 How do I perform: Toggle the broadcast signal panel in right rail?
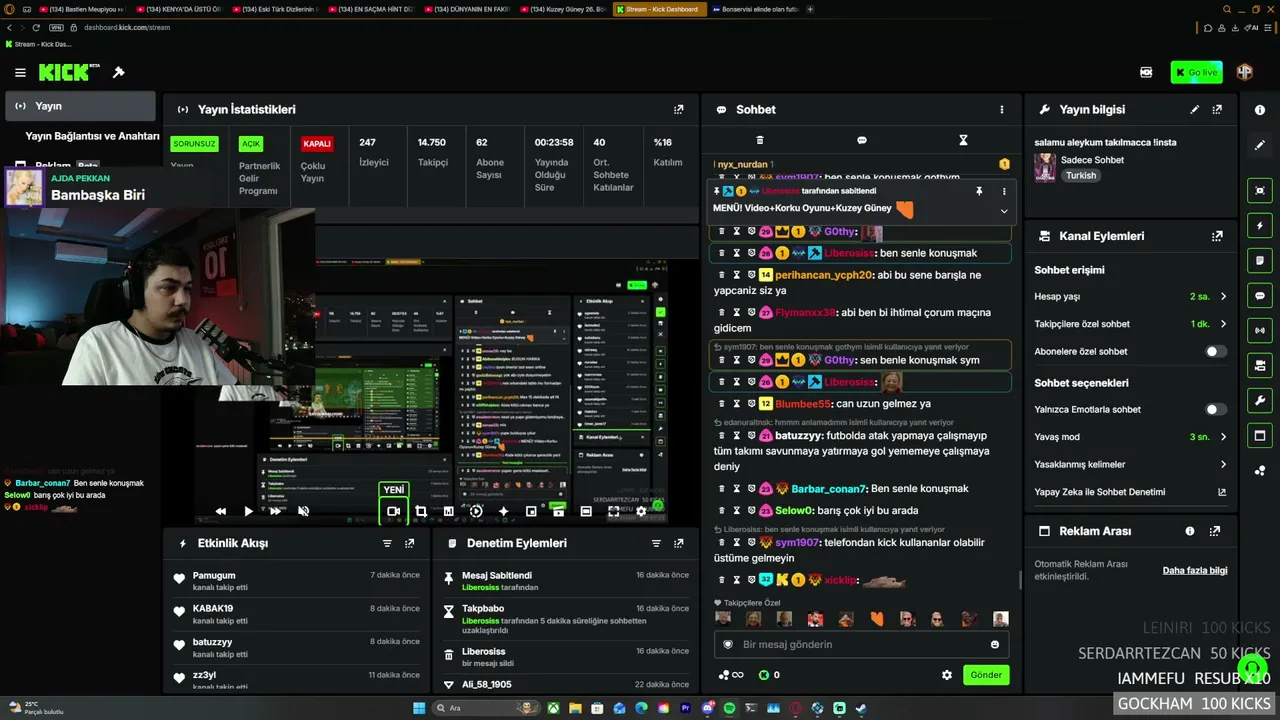[x=1260, y=330]
